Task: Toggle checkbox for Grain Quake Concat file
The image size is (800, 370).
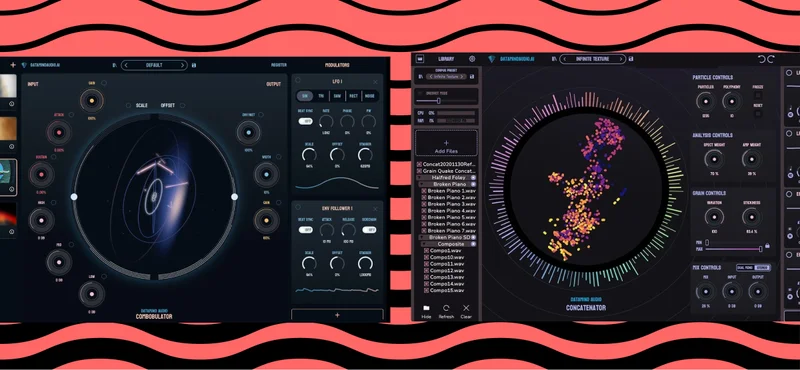Action: point(419,171)
